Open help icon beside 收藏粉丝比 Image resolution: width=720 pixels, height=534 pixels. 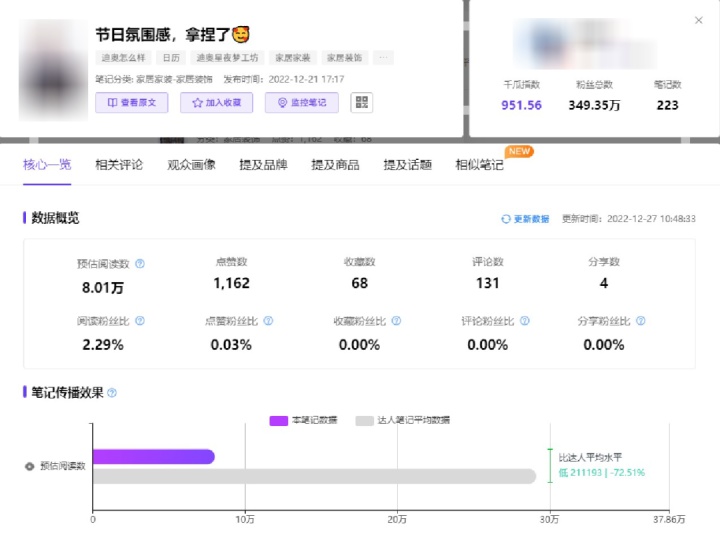[396, 320]
